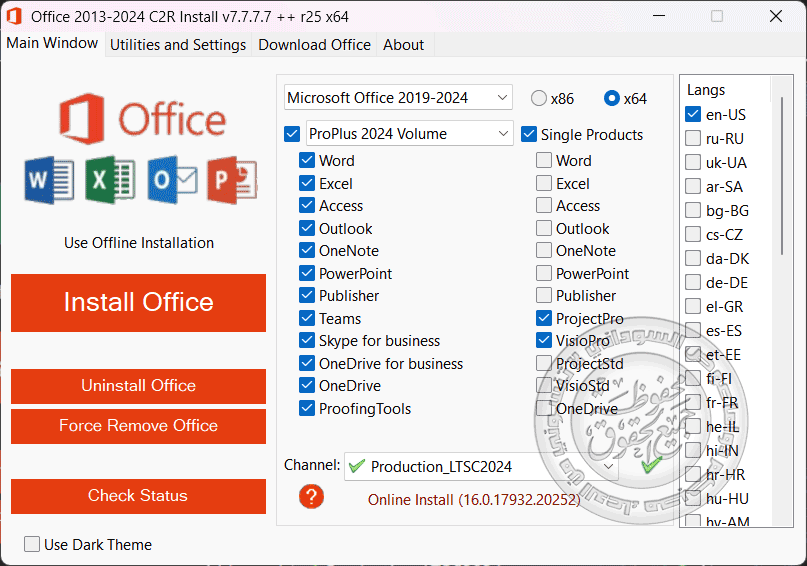Check the ru-RU language checkbox
The height and width of the screenshot is (566, 807).
coord(693,138)
